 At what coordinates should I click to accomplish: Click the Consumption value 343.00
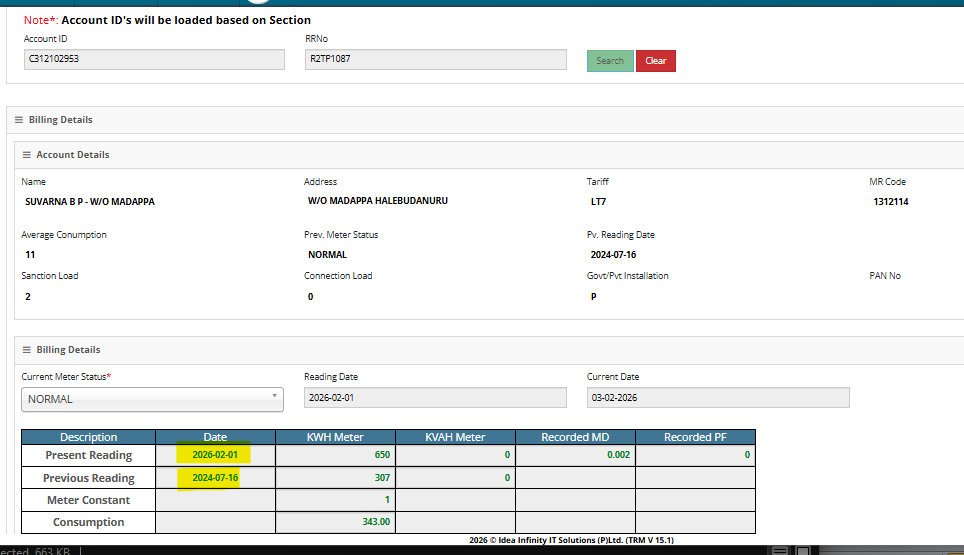(x=335, y=522)
